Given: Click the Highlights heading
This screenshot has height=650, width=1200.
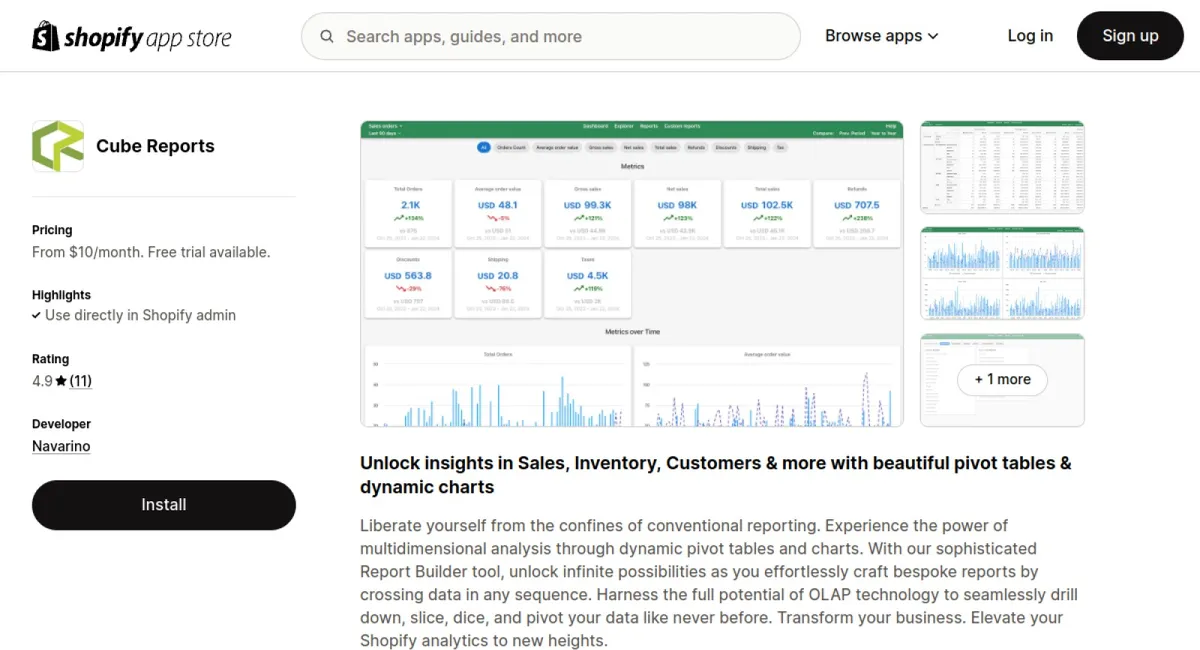Looking at the screenshot, I should 61,295.
